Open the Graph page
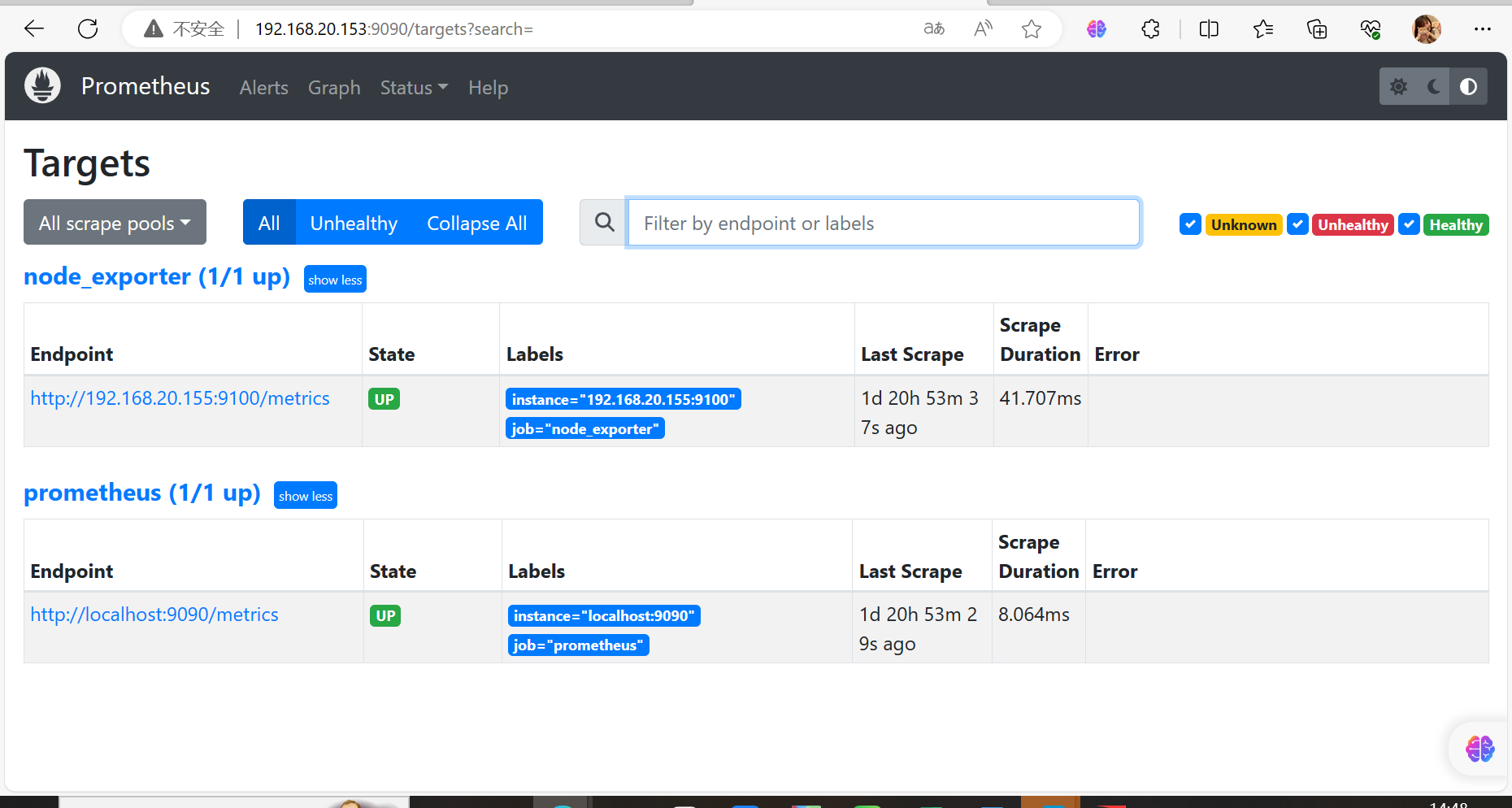This screenshot has height=808, width=1512. tap(334, 88)
